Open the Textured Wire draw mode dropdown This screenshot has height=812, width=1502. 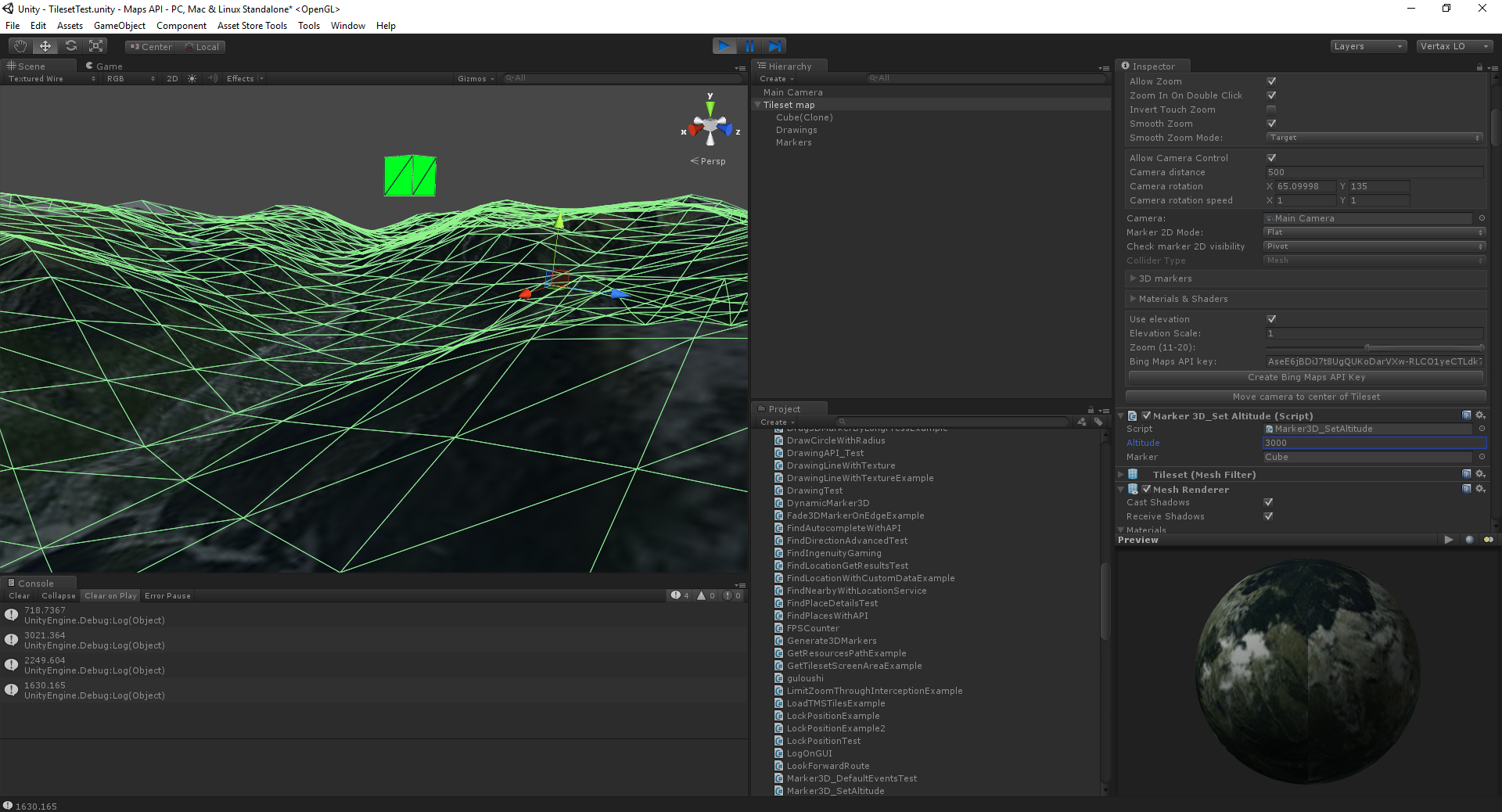coord(52,79)
